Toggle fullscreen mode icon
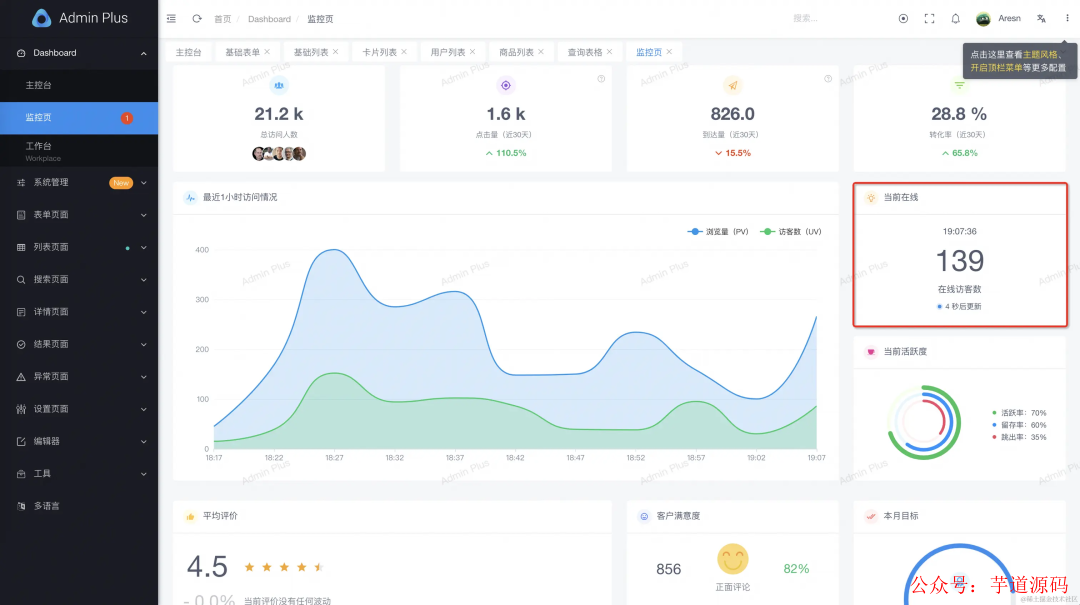The height and width of the screenshot is (605, 1080). tap(929, 19)
